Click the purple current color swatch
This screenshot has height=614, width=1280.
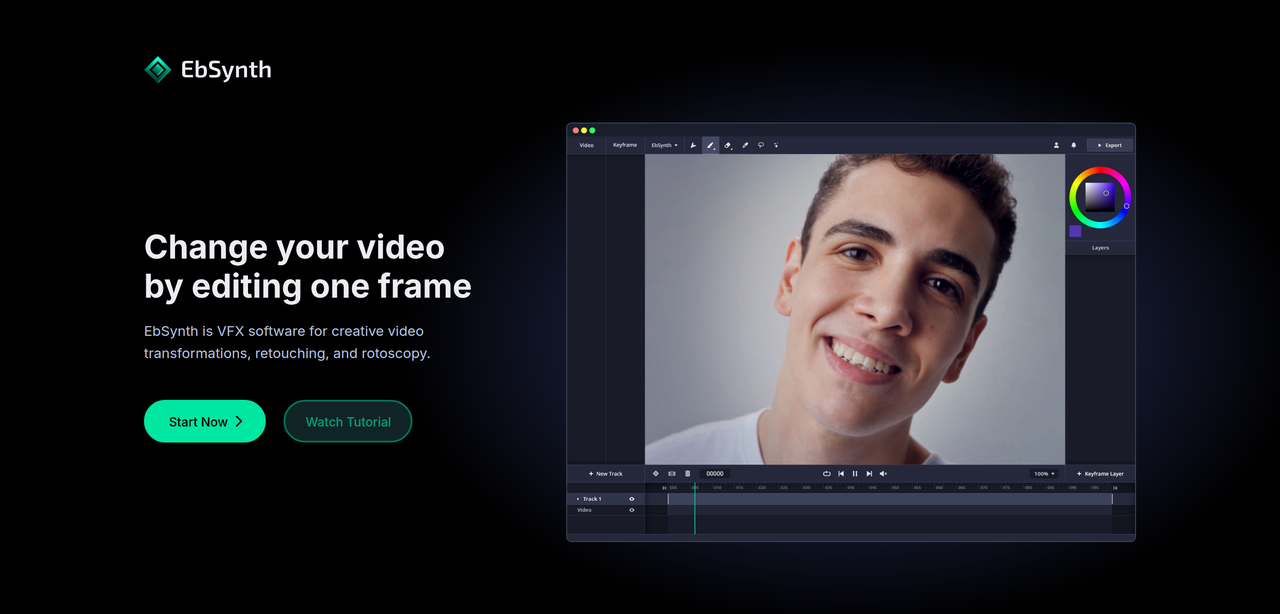tap(1075, 231)
